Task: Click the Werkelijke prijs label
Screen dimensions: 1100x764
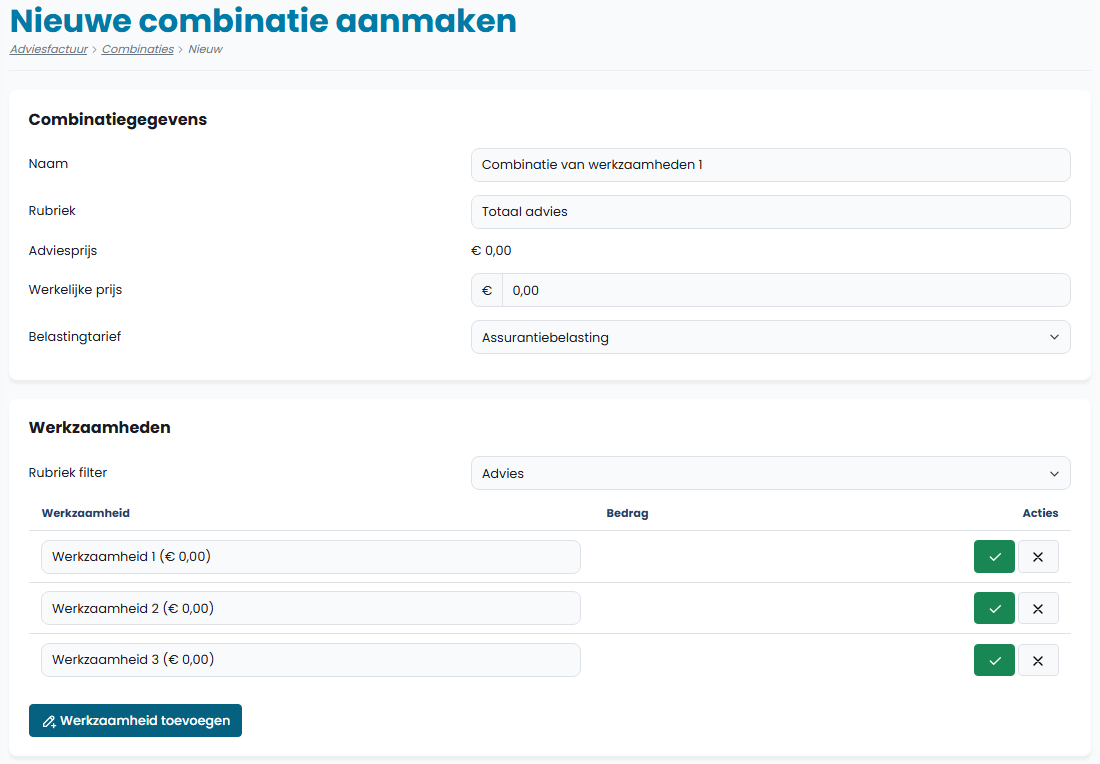Action: 75,290
